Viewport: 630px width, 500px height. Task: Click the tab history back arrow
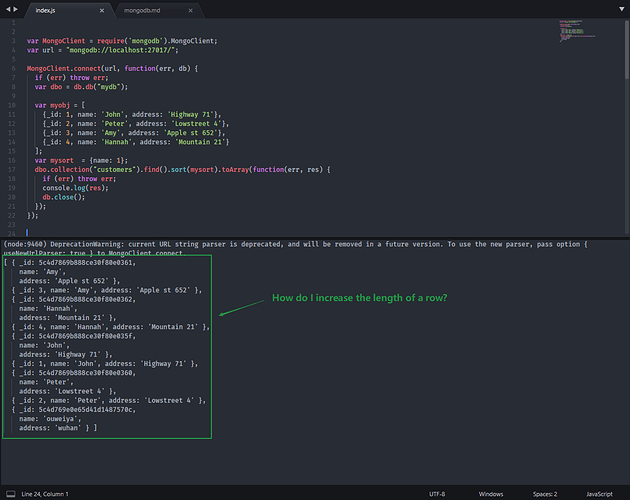[6, 9]
